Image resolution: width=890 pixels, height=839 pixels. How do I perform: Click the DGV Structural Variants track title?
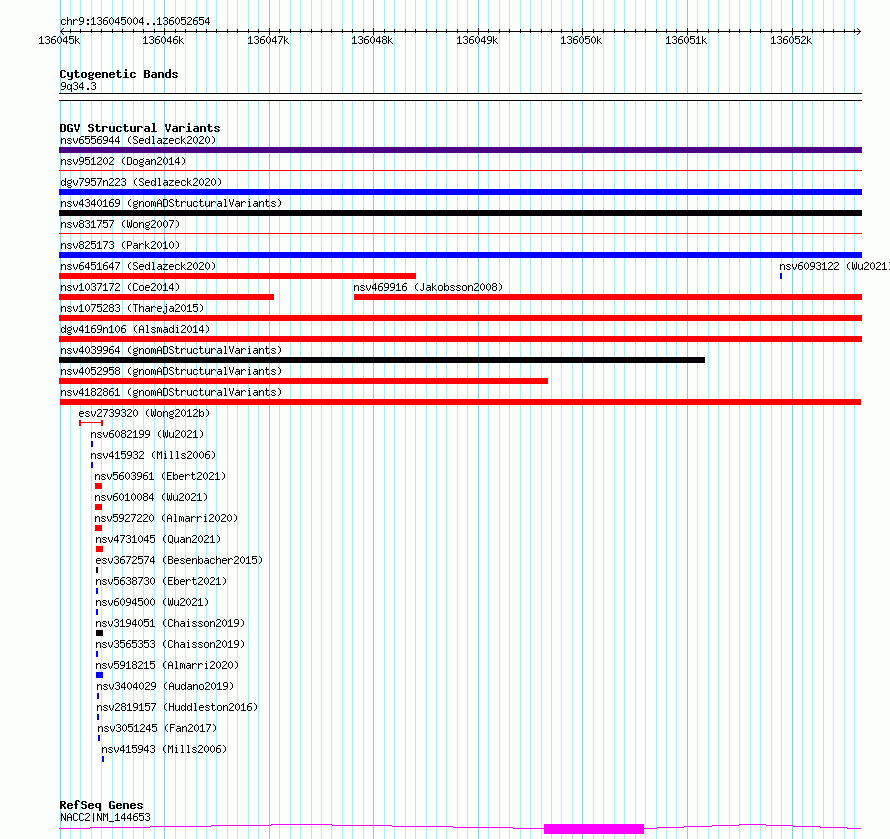[x=140, y=128]
